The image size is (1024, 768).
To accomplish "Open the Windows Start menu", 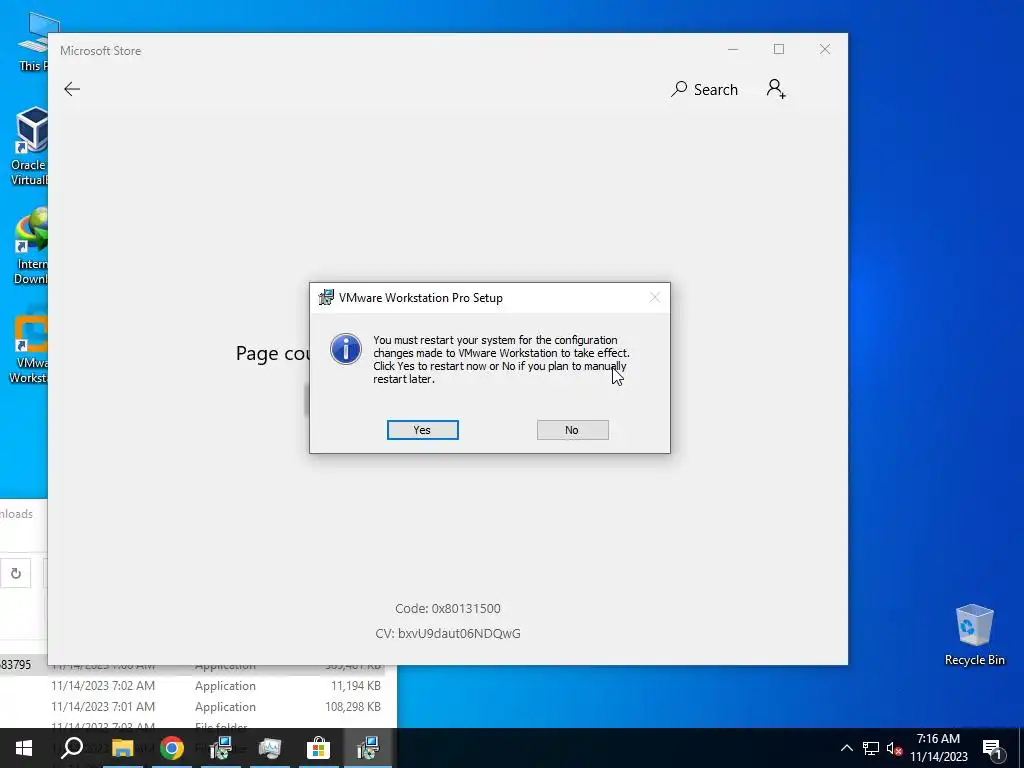I will pos(24,748).
